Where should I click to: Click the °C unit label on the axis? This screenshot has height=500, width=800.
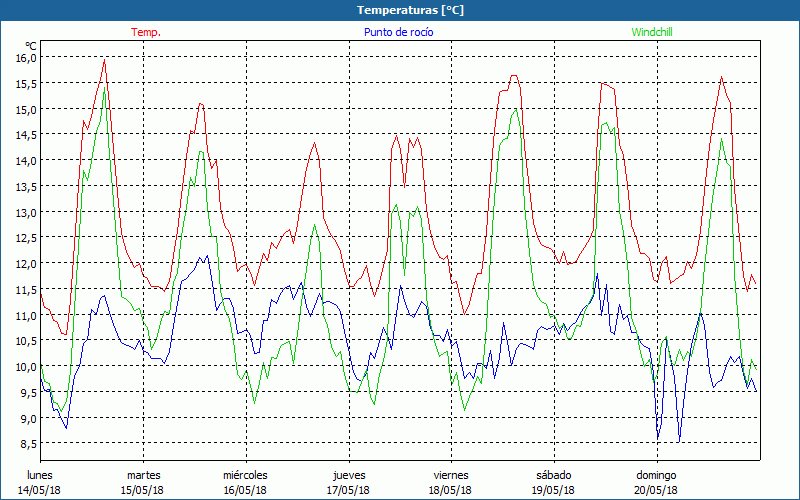(31, 46)
